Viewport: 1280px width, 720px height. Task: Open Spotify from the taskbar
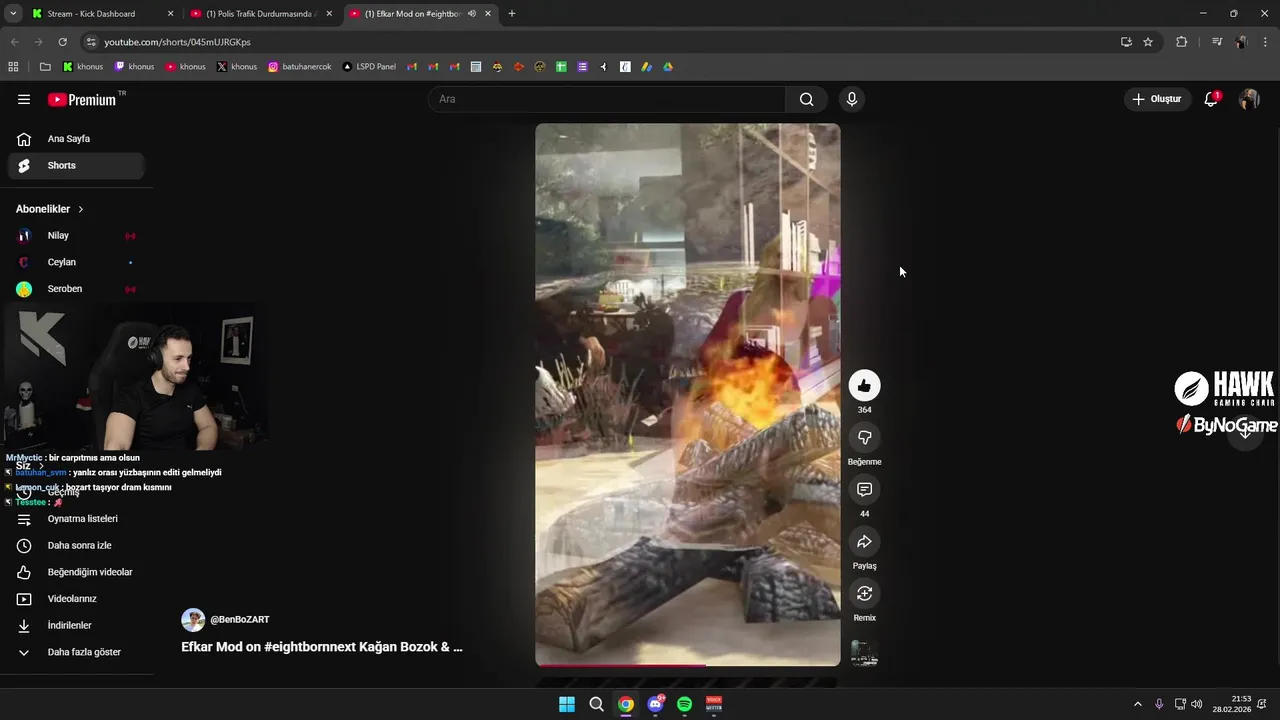(684, 704)
